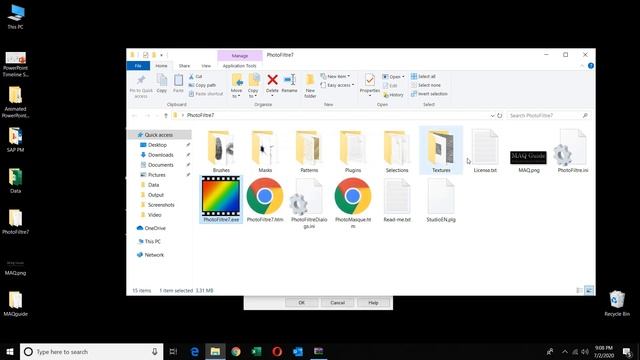Image resolution: width=640 pixels, height=360 pixels.
Task: Open Excel from the taskbar
Action: pyautogui.click(x=256, y=351)
